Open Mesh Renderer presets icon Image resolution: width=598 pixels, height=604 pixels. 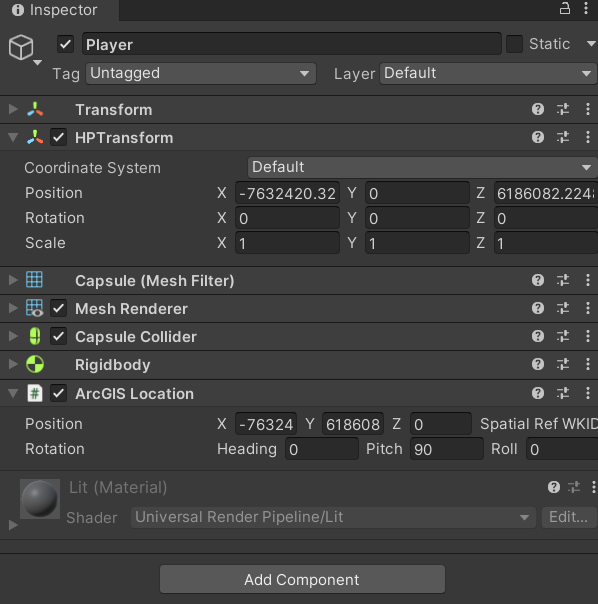pos(563,308)
